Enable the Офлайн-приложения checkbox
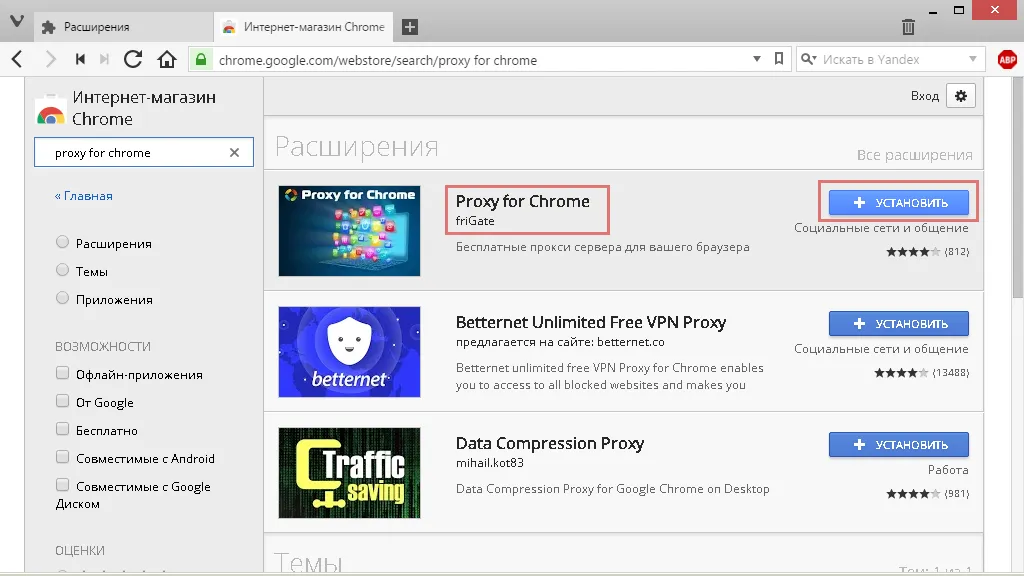This screenshot has width=1024, height=576. click(62, 374)
